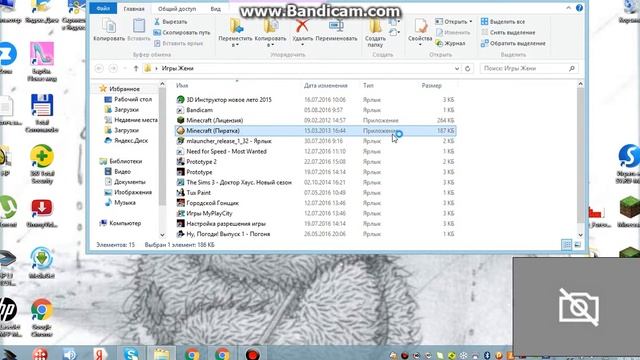Select mlauncher_release_1_32 shortcut
The image size is (640, 360).
point(315,141)
